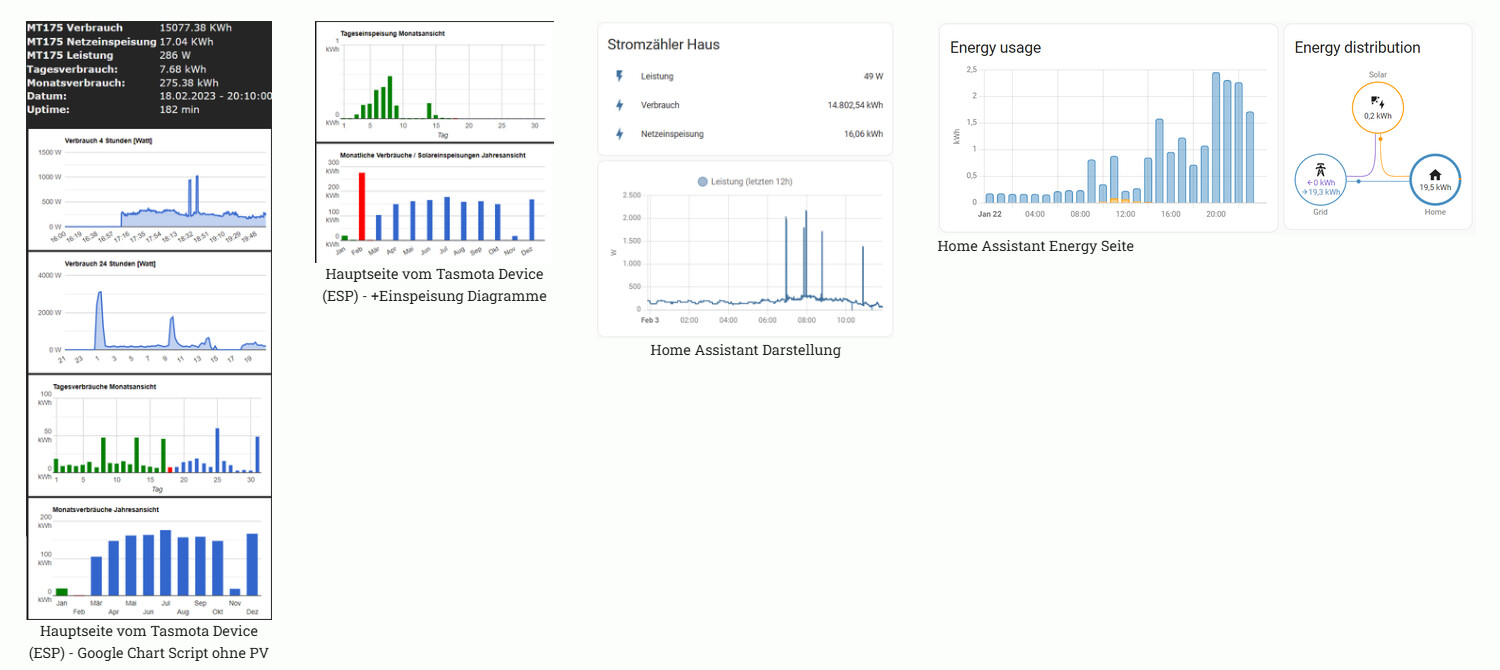Toggle the Leistung (letzten 12h) legend entry
This screenshot has width=1500, height=670.
click(x=744, y=181)
